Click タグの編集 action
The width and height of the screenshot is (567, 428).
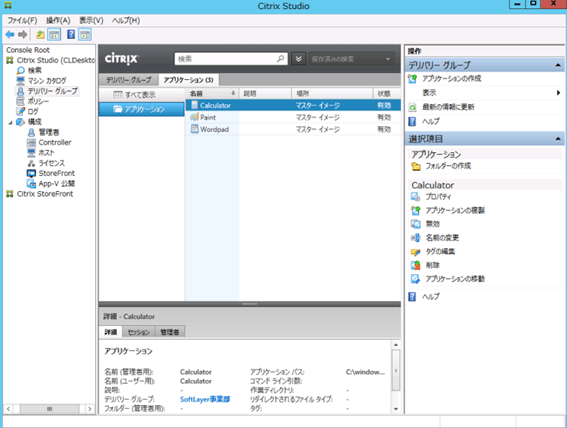440,252
